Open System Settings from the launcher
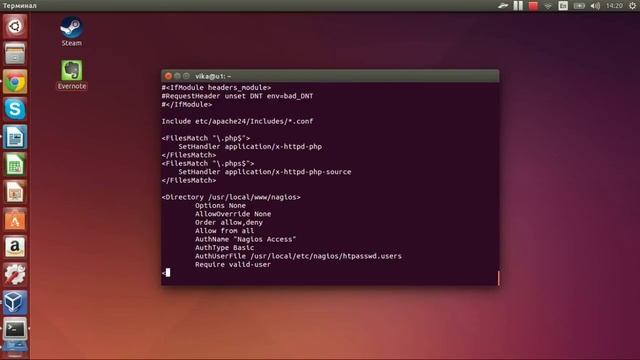 pos(15,275)
